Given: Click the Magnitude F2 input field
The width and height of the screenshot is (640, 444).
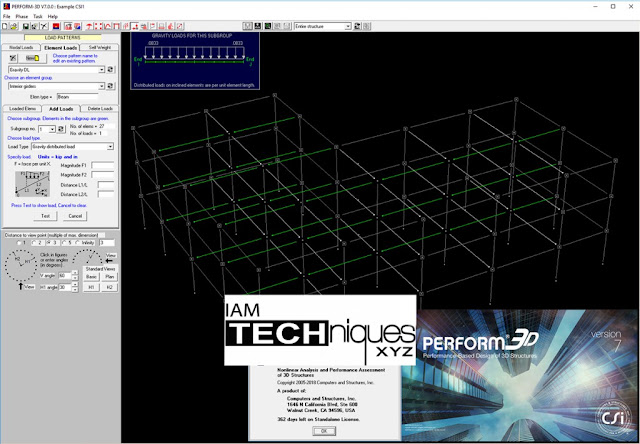Looking at the screenshot, I should pos(102,175).
